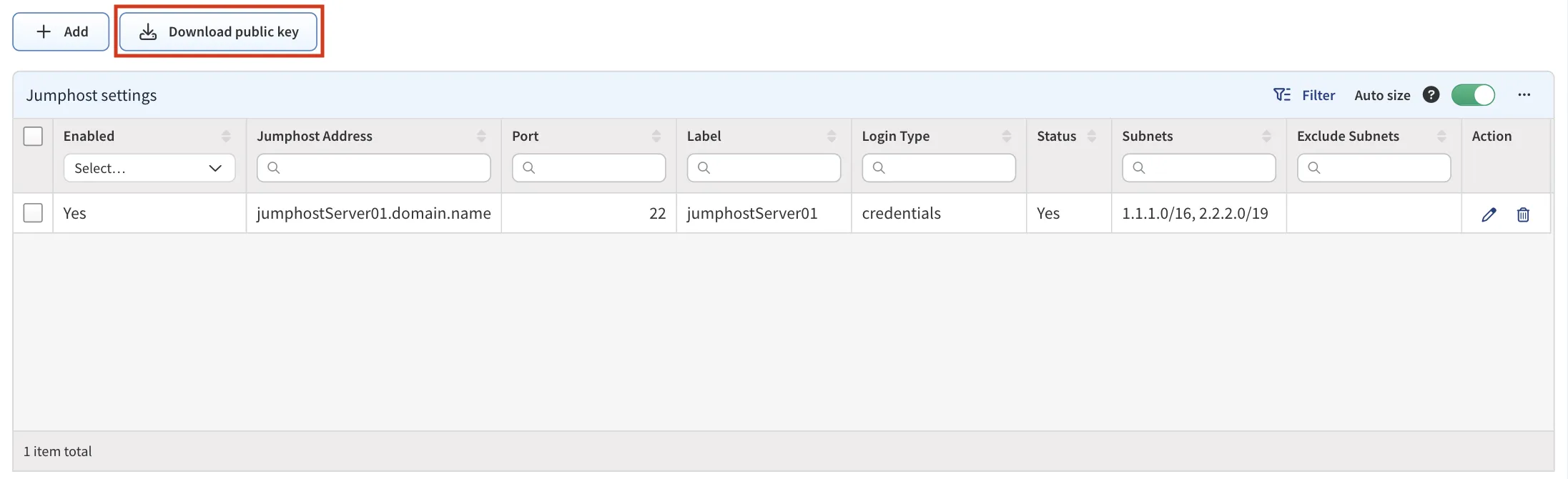Open the Auto size help question mark
The width and height of the screenshot is (1568, 479).
tap(1431, 95)
